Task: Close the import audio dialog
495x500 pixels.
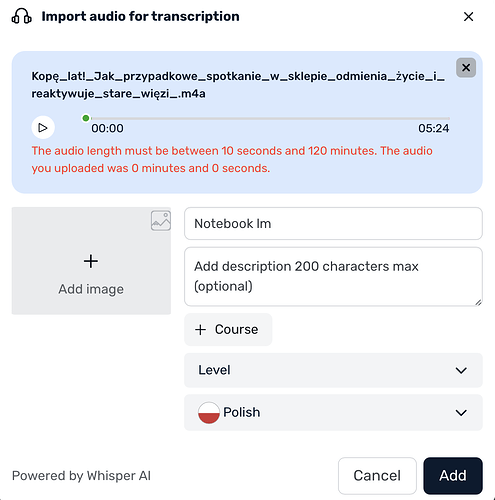Action: [468, 16]
